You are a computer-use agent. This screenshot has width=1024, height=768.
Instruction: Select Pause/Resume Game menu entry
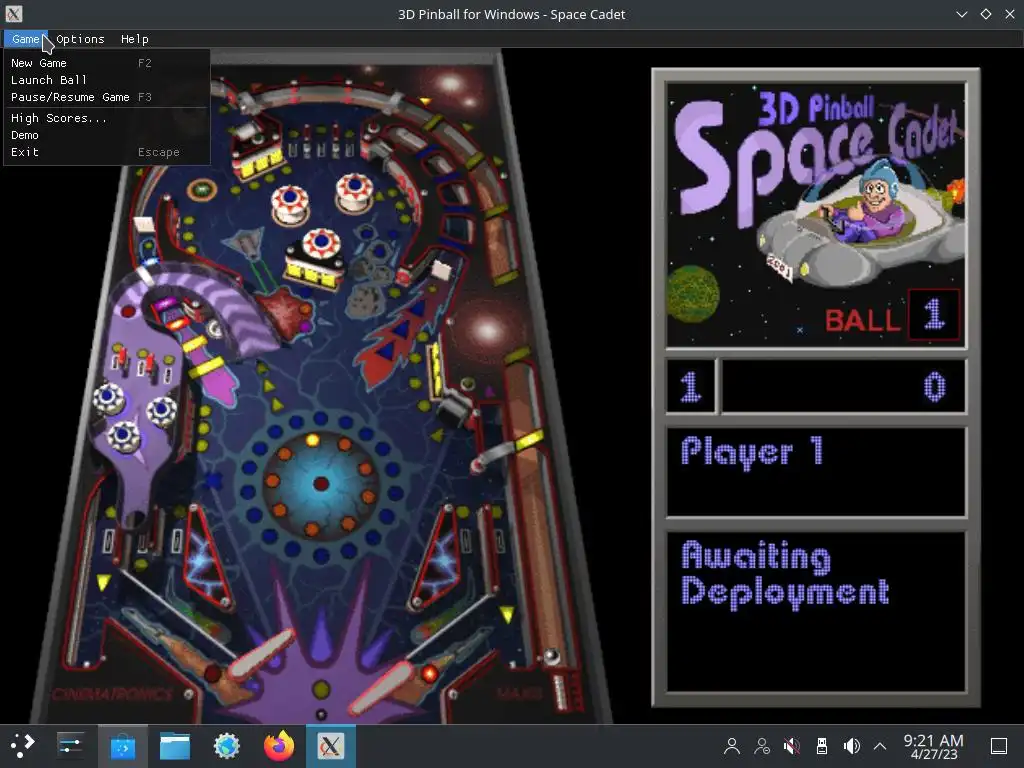pyautogui.click(x=106, y=97)
